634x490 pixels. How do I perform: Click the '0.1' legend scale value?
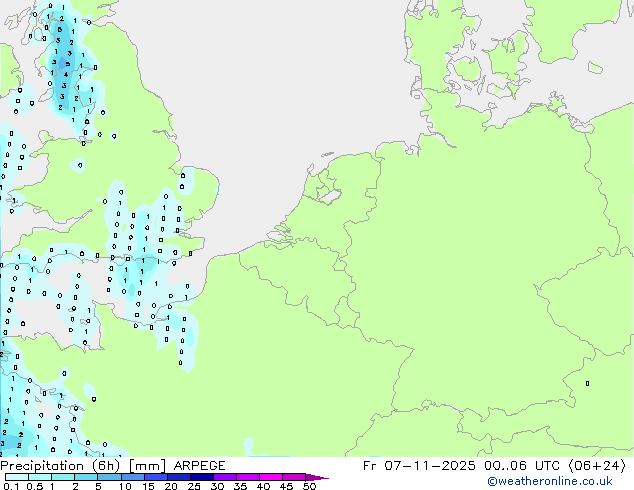pyautogui.click(x=11, y=486)
